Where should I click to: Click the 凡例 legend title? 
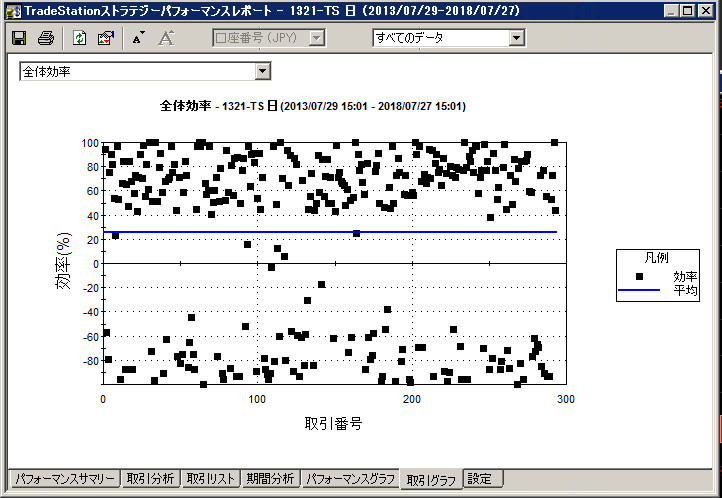coord(657,257)
